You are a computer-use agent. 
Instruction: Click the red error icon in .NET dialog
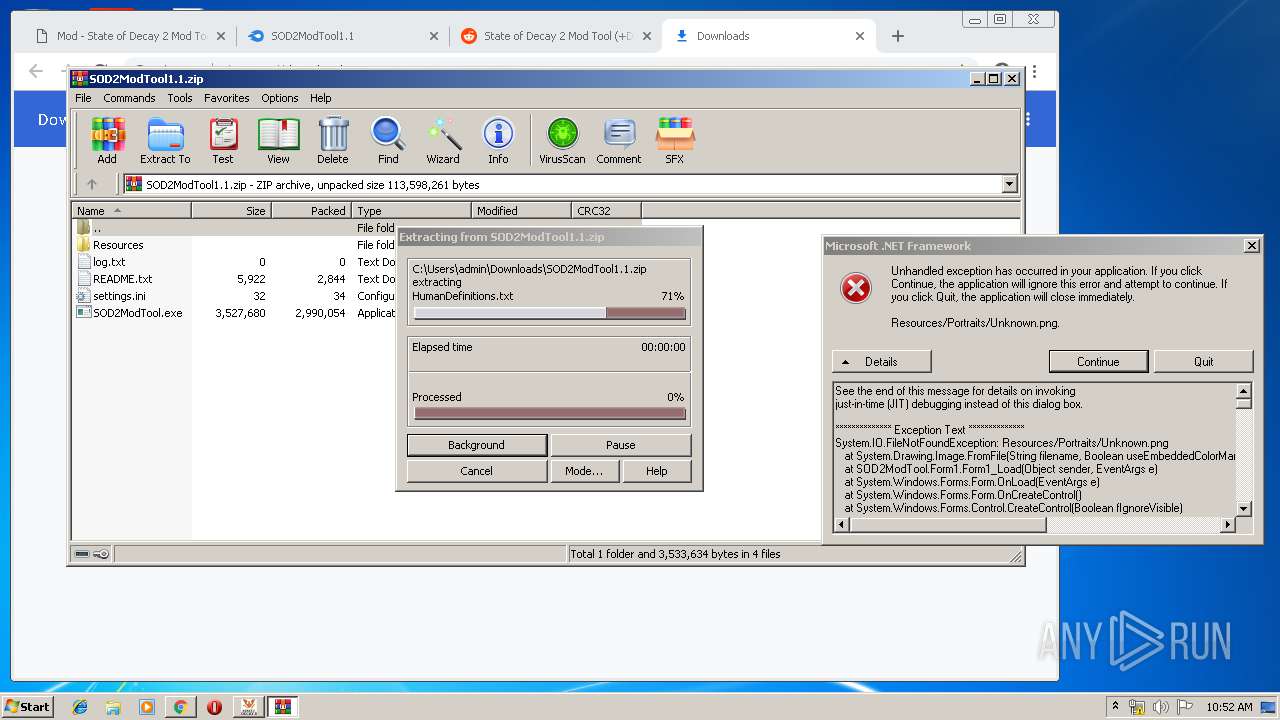856,288
